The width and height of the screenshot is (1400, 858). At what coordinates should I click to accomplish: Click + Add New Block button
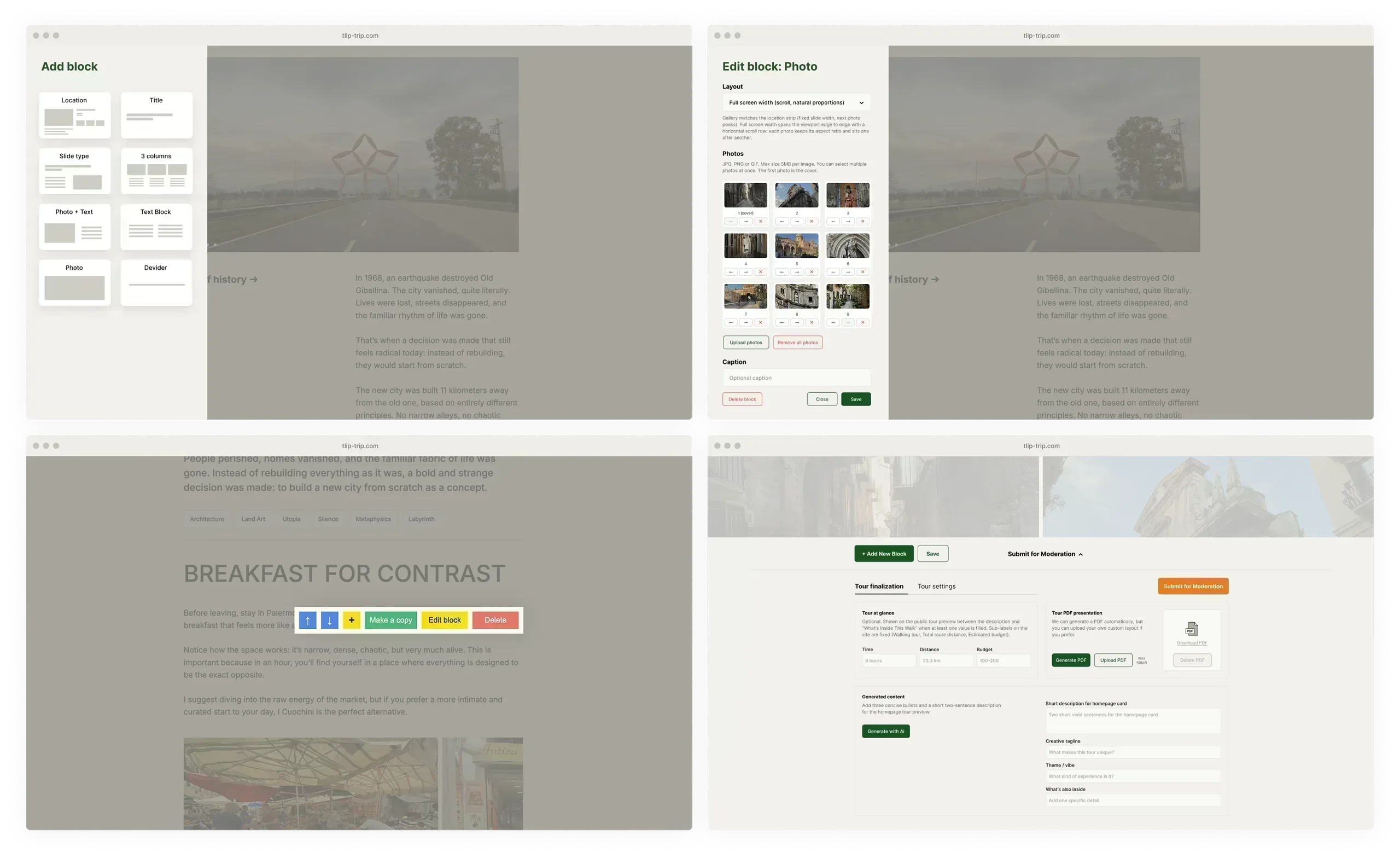884,554
